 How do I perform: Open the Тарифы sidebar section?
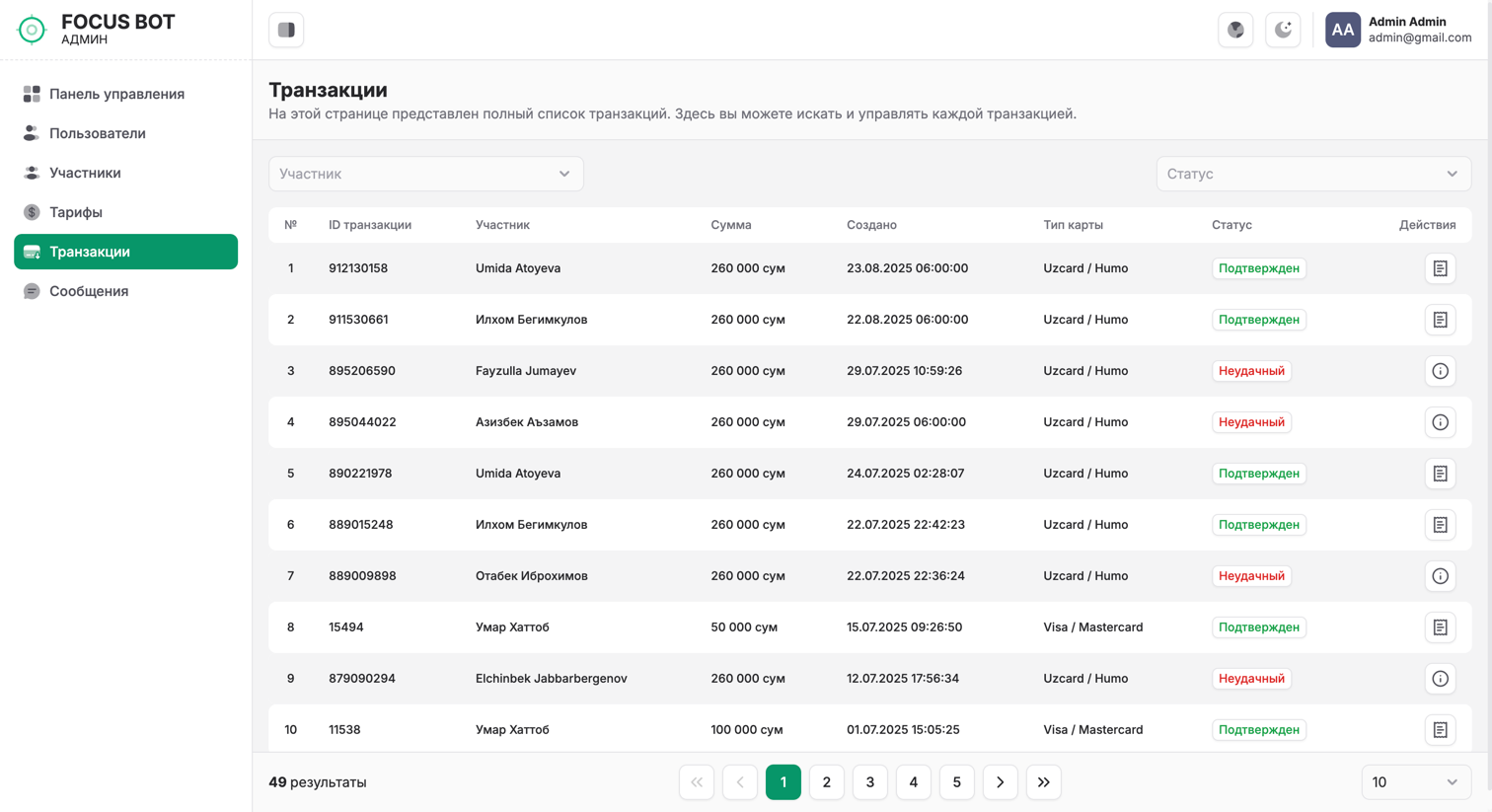(76, 212)
